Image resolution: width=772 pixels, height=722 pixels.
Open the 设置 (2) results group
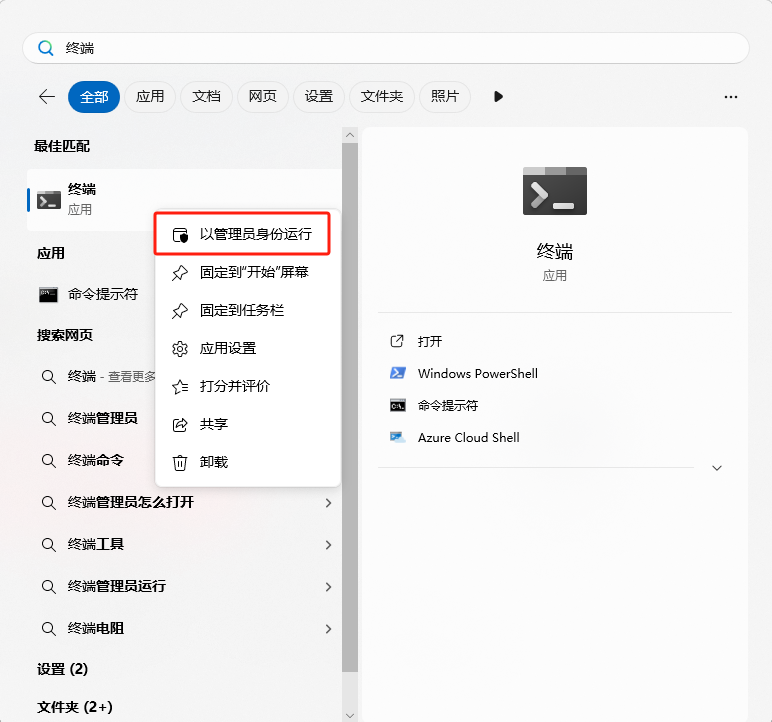coord(63,669)
